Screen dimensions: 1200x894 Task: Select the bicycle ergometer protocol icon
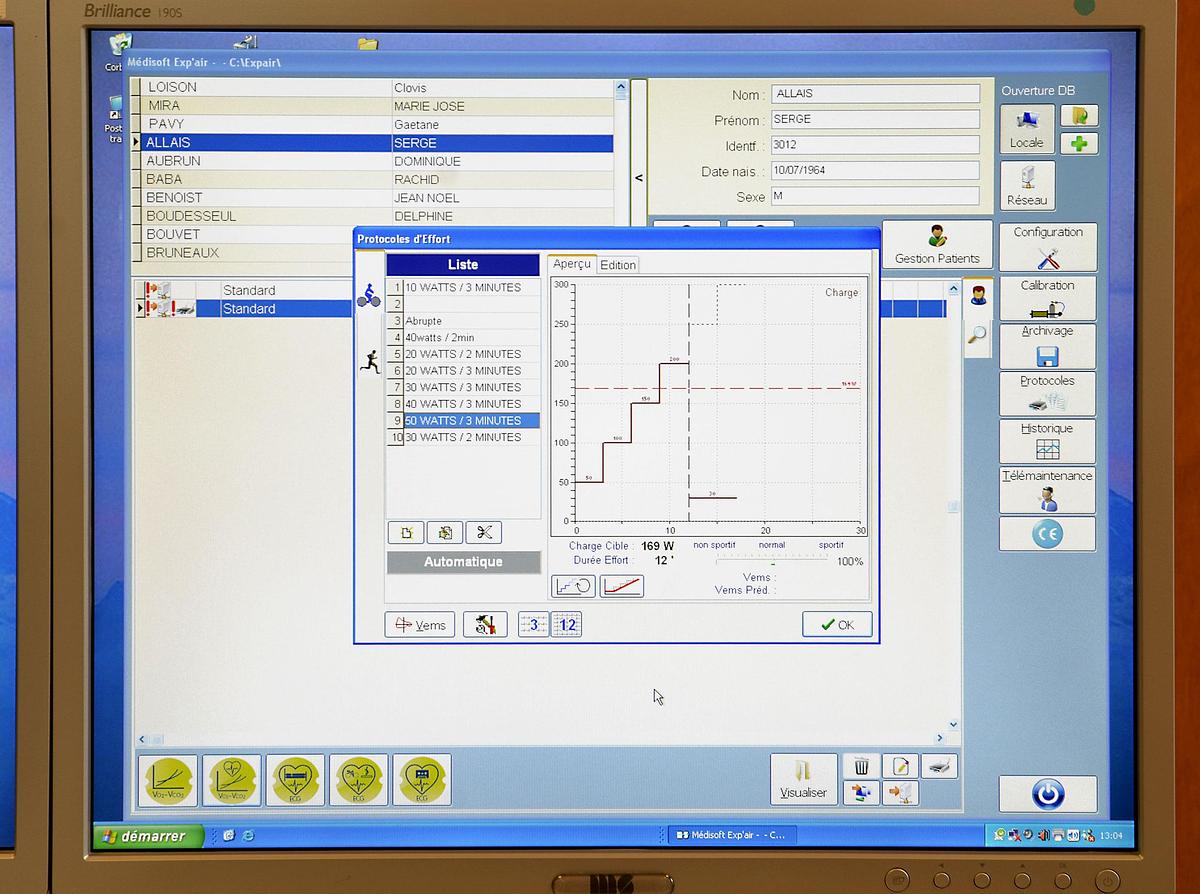[x=369, y=296]
